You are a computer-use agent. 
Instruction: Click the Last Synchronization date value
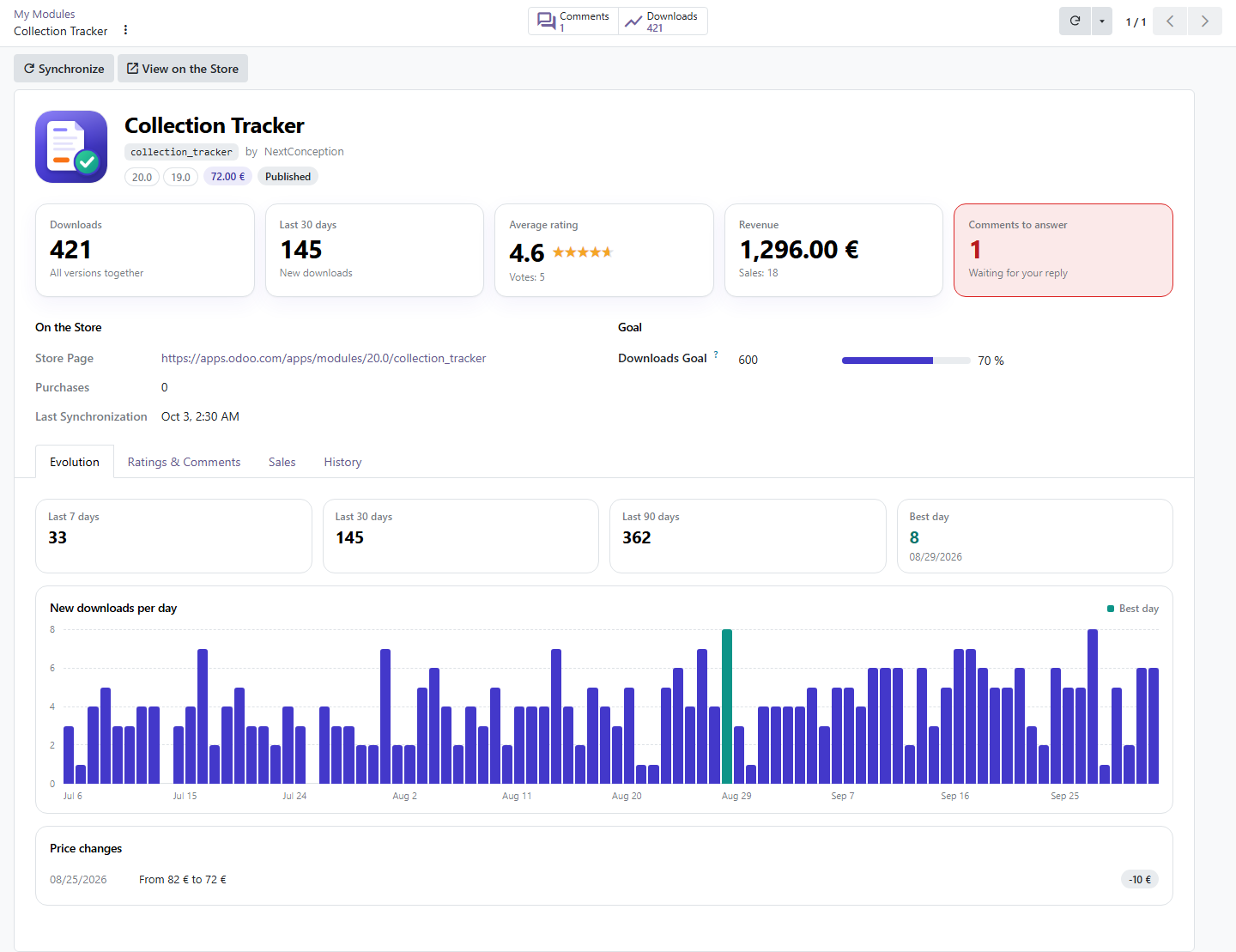pyautogui.click(x=200, y=416)
